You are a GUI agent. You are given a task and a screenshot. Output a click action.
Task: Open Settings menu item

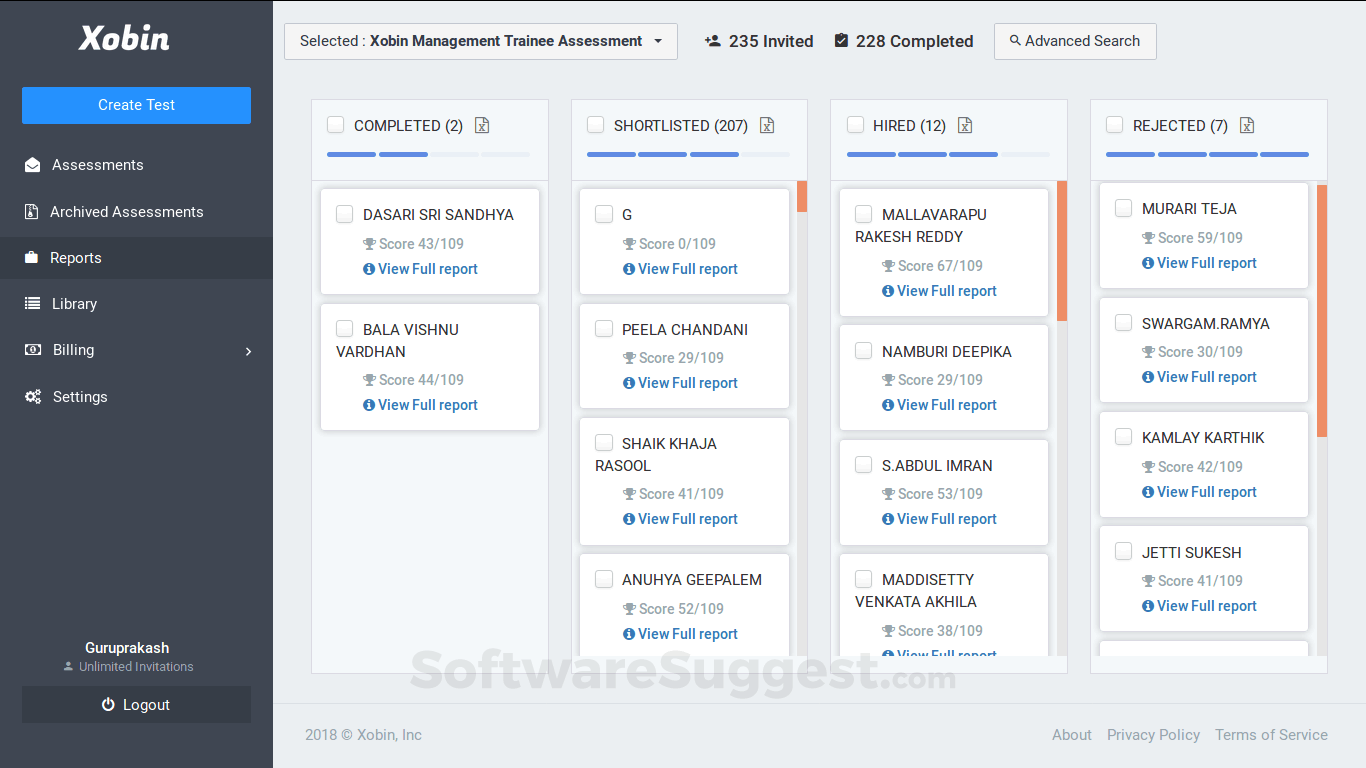coord(136,397)
